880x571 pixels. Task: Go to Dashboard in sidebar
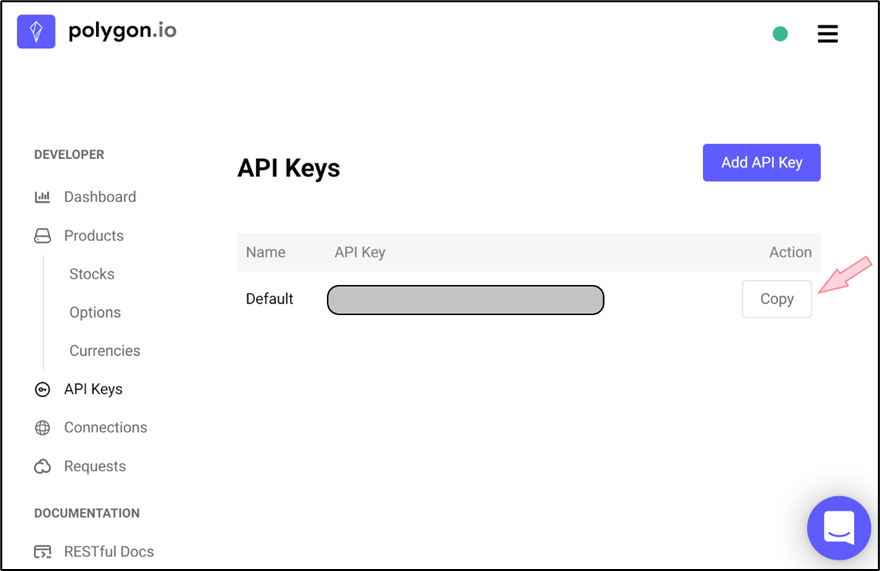coord(100,197)
